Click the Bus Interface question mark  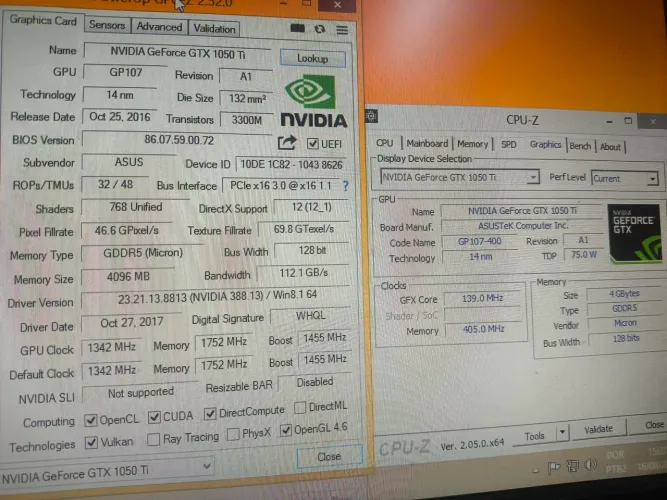pos(345,186)
